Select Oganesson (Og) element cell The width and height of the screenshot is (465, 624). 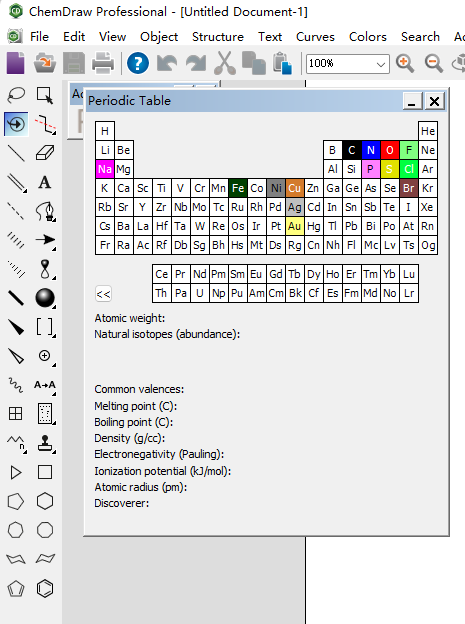[x=428, y=245]
